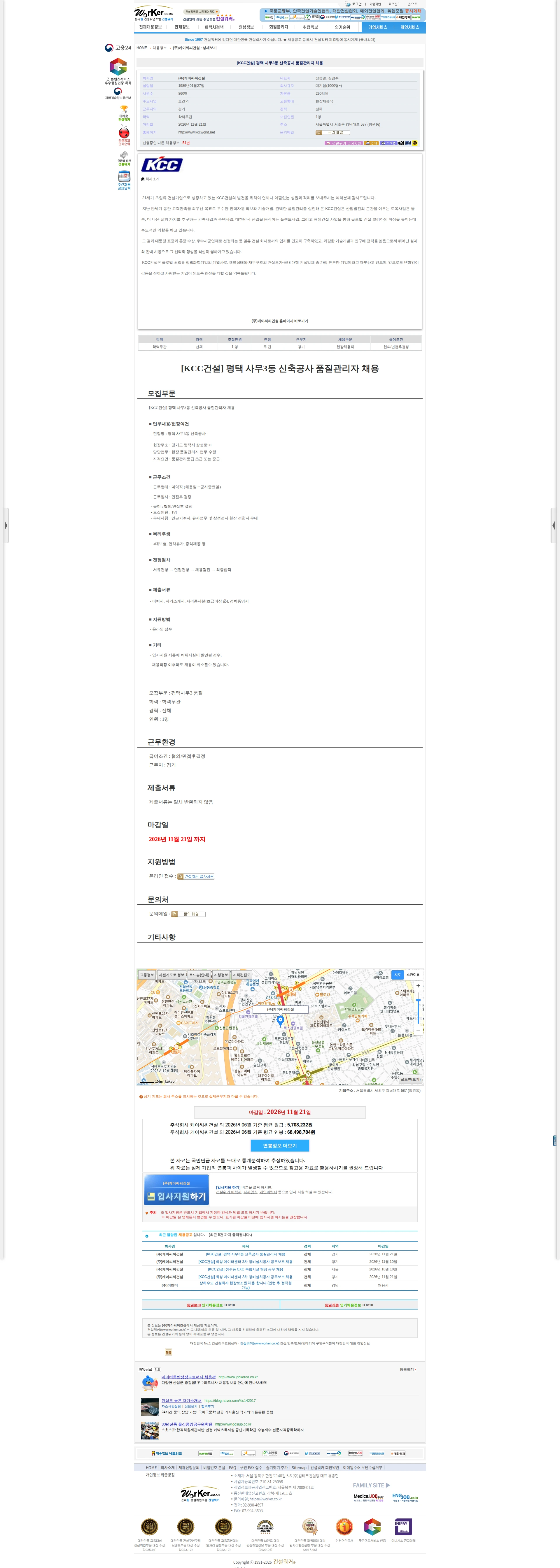The height and width of the screenshot is (1568, 560).
Task: Share the posting via the KakaoTalk icon
Action: pos(414,143)
